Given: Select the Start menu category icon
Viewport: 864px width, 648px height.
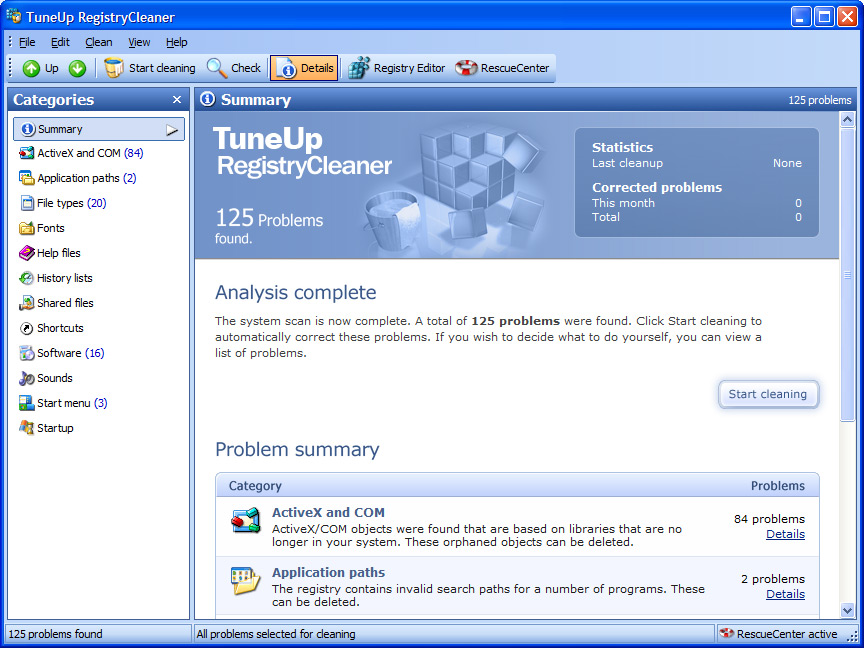Looking at the screenshot, I should coord(26,403).
